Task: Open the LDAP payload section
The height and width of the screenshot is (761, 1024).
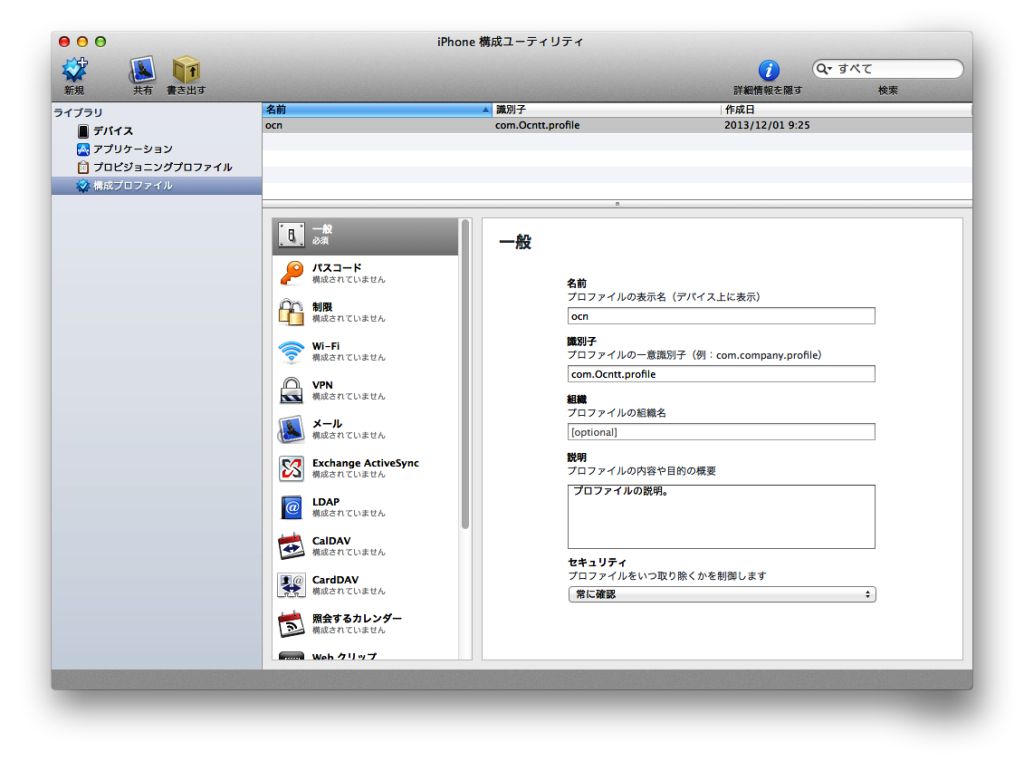Action: 366,507
